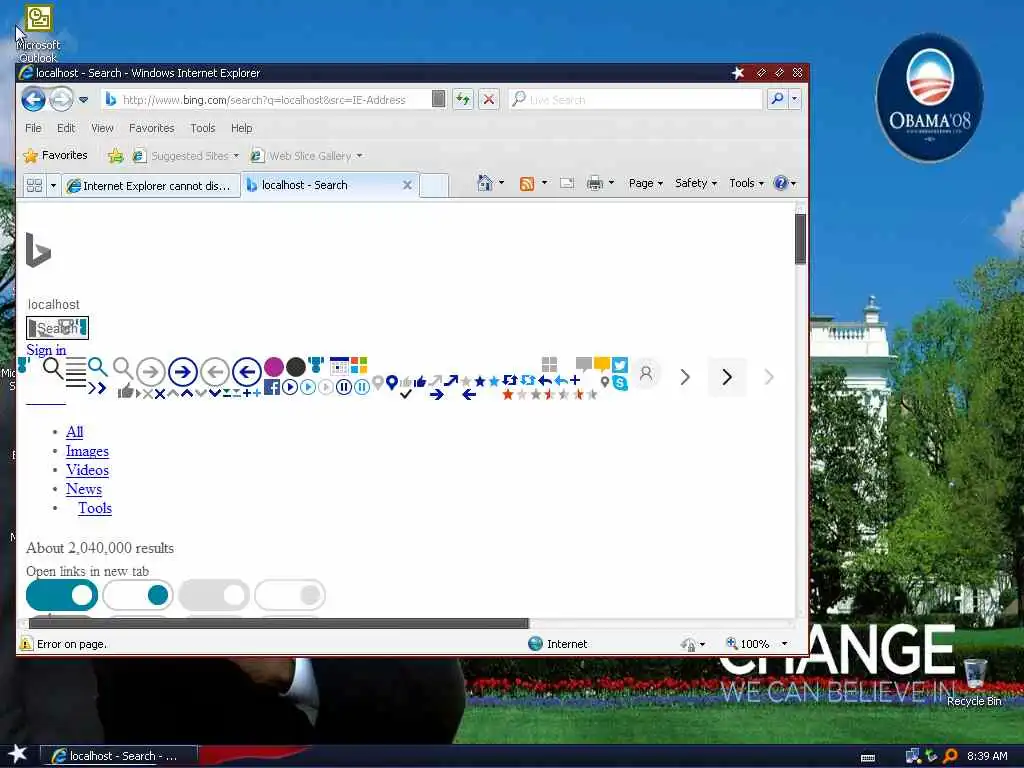Screen dimensions: 1024x768
Task: Open the Page dropdown menu
Action: [646, 184]
